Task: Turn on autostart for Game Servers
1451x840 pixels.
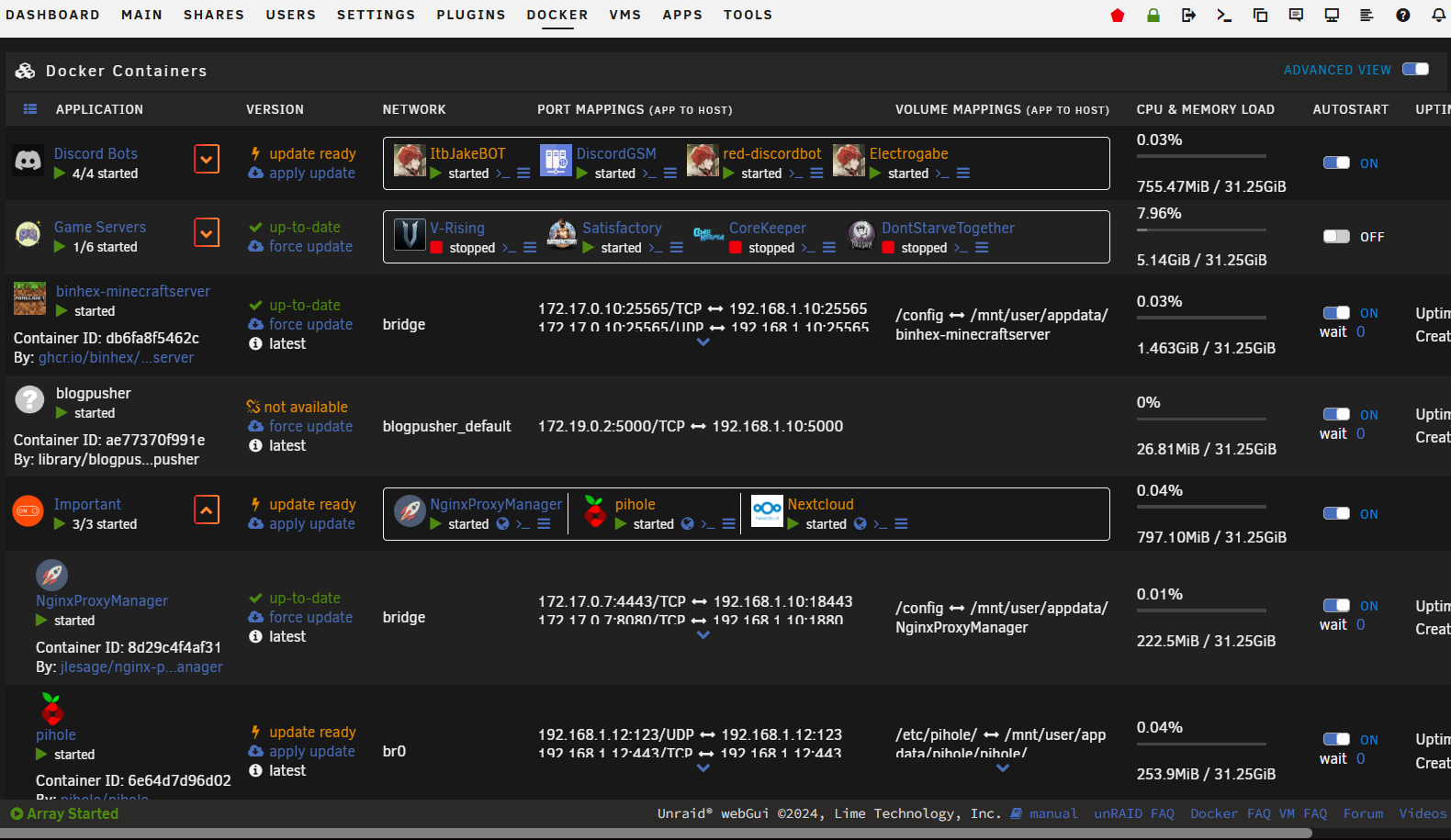Action: (1336, 237)
